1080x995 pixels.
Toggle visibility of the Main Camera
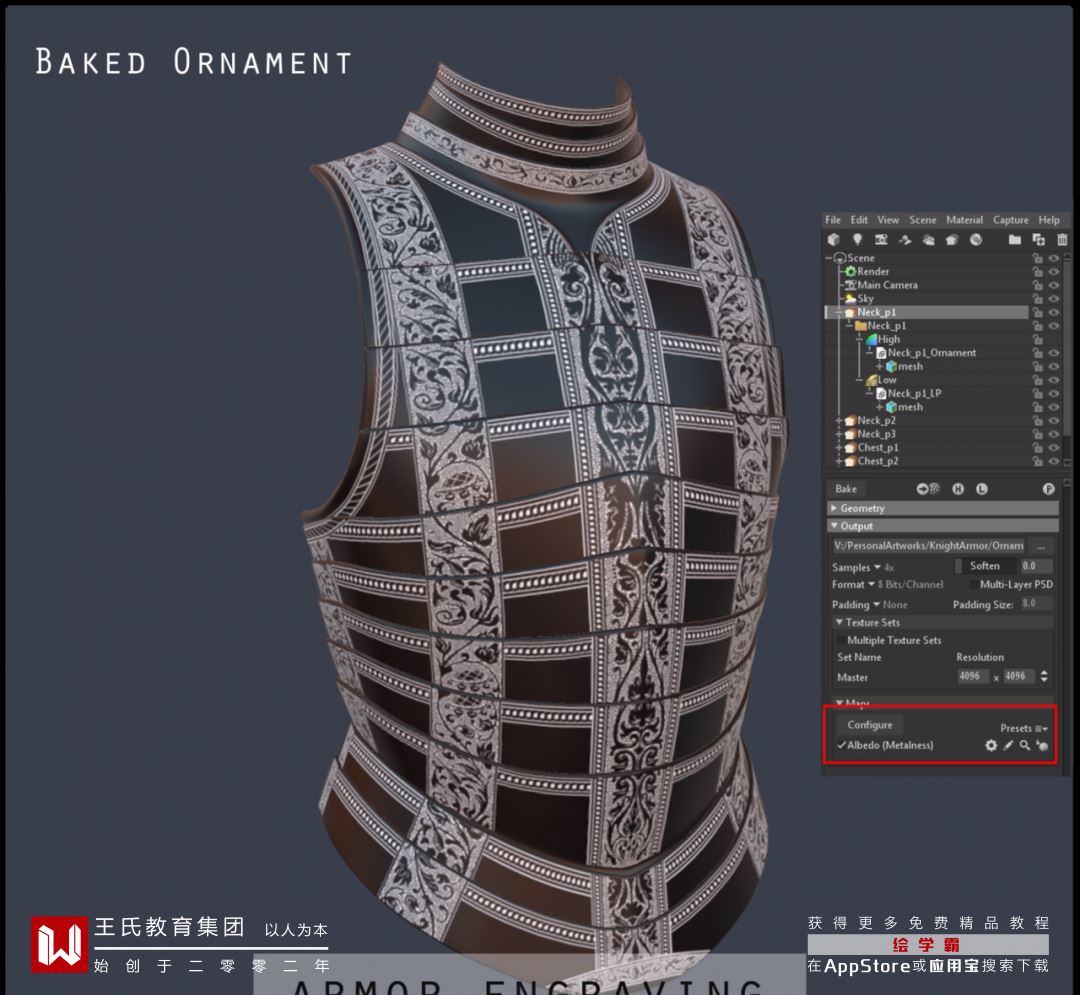tap(1054, 285)
